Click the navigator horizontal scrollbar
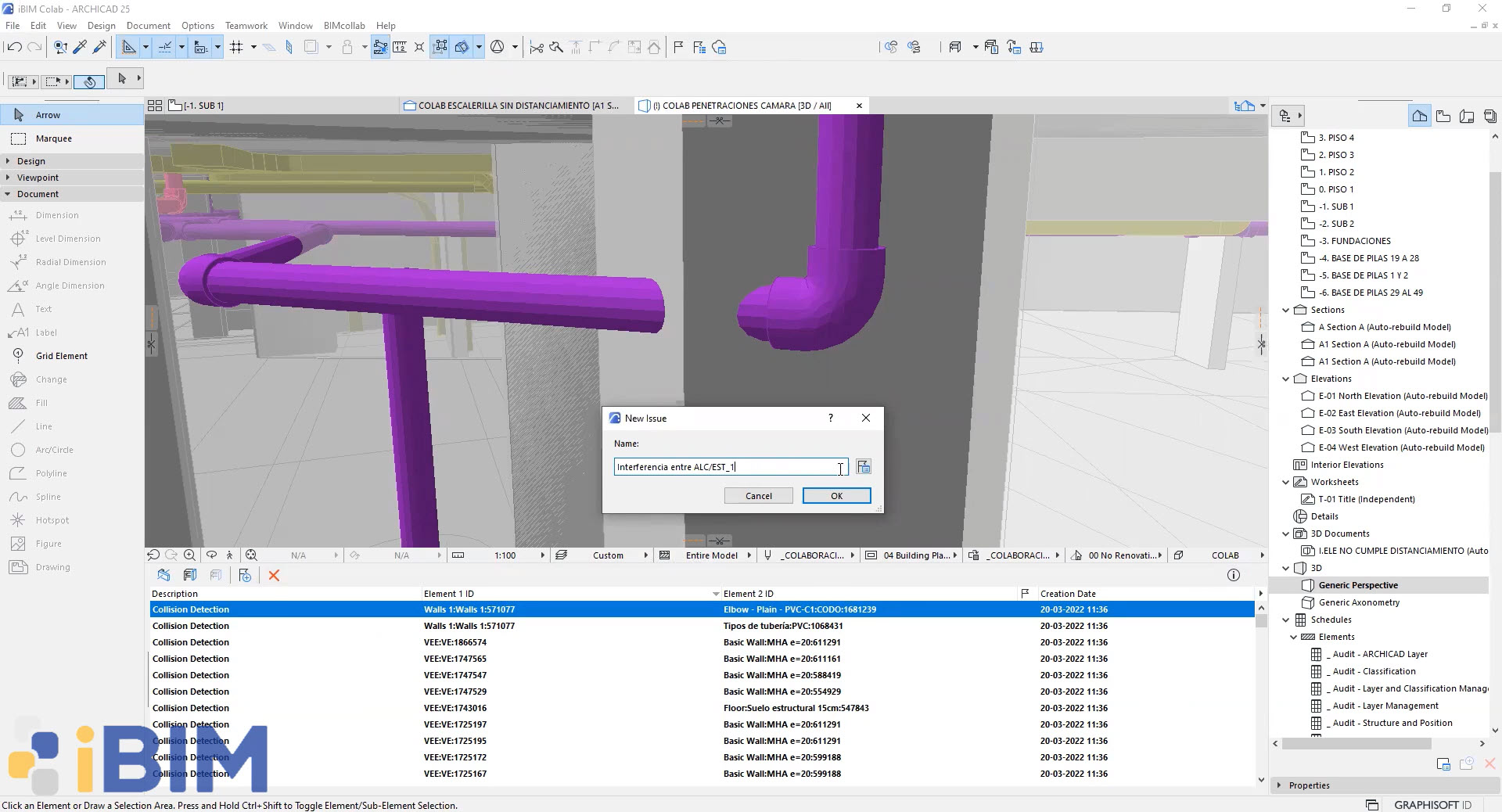Image resolution: width=1502 pixels, height=812 pixels. pos(1356,743)
